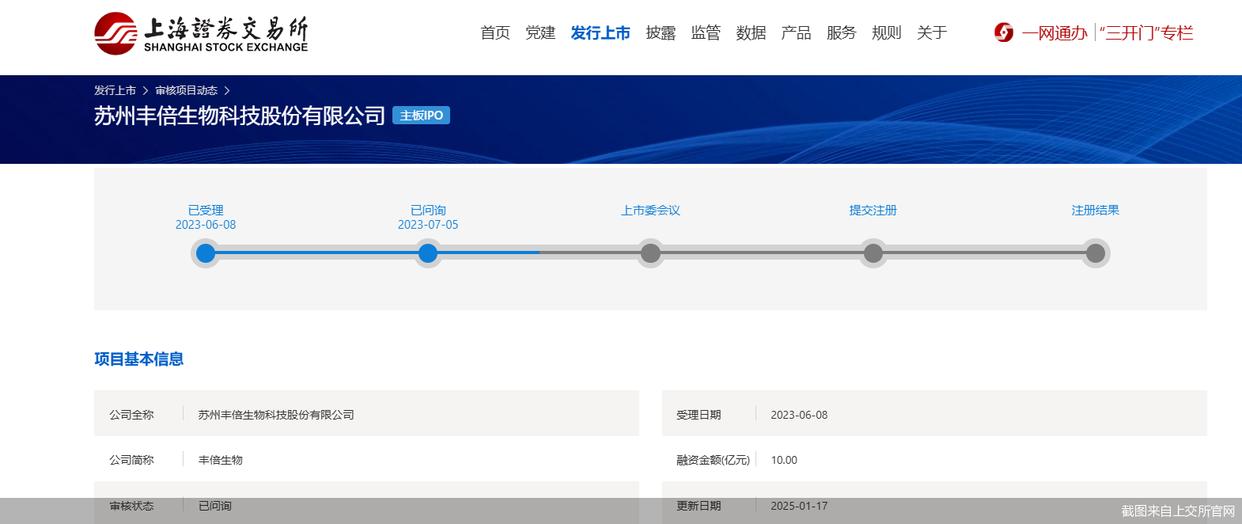Image resolution: width=1242 pixels, height=524 pixels.
Task: Open the 产品 menu item
Action: (x=796, y=33)
